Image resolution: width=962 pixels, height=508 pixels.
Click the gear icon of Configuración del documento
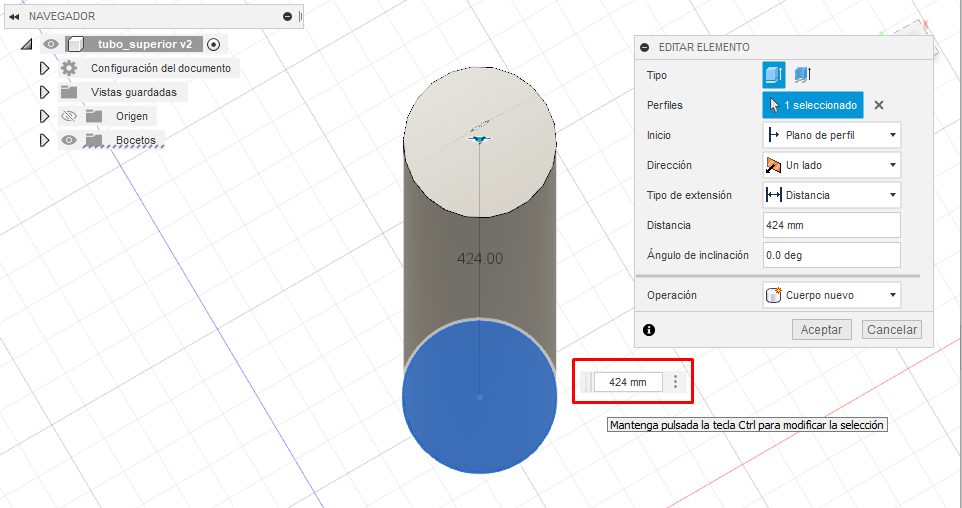tap(69, 68)
